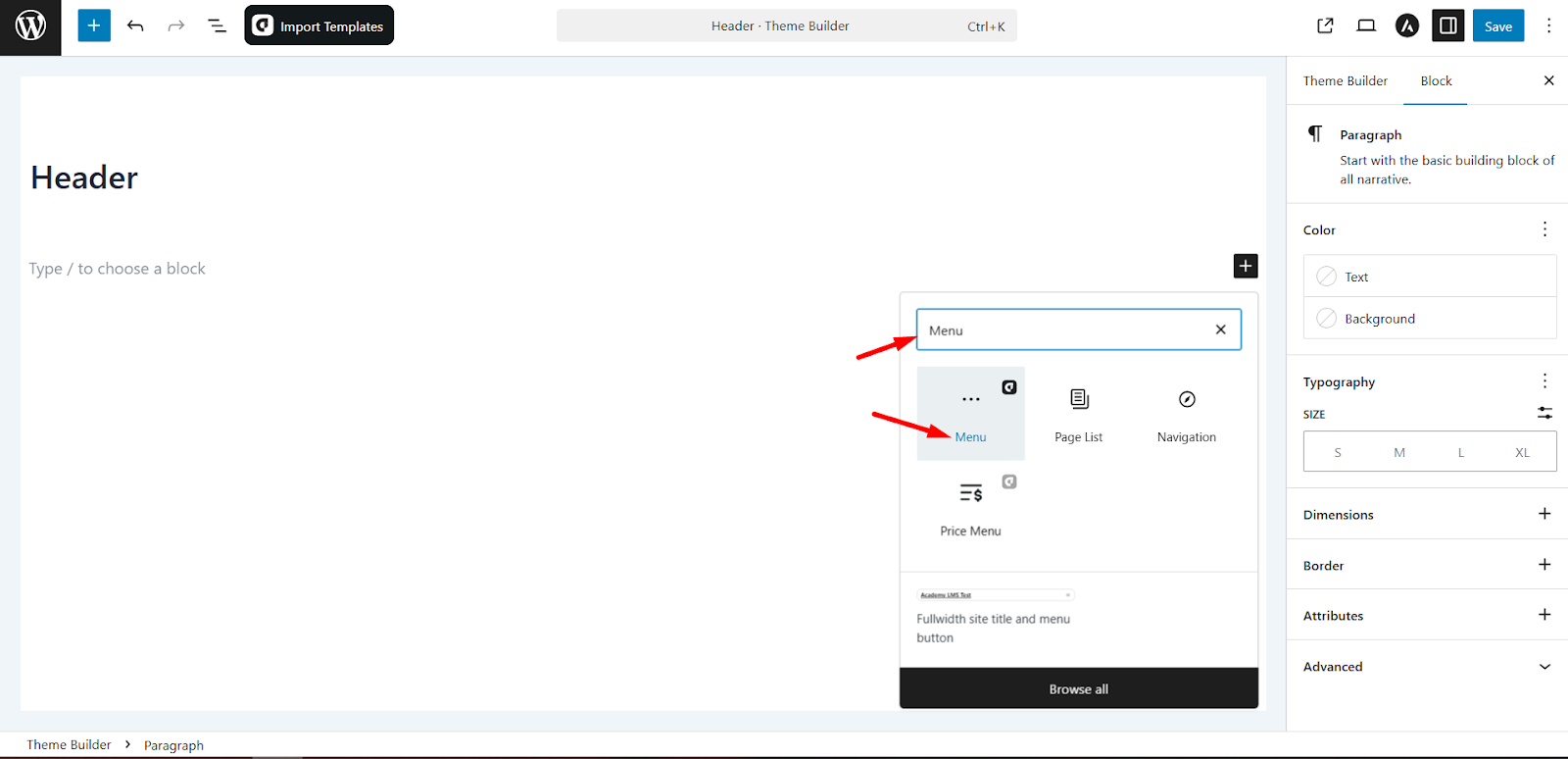Insert the Navigation block

pos(1186,414)
